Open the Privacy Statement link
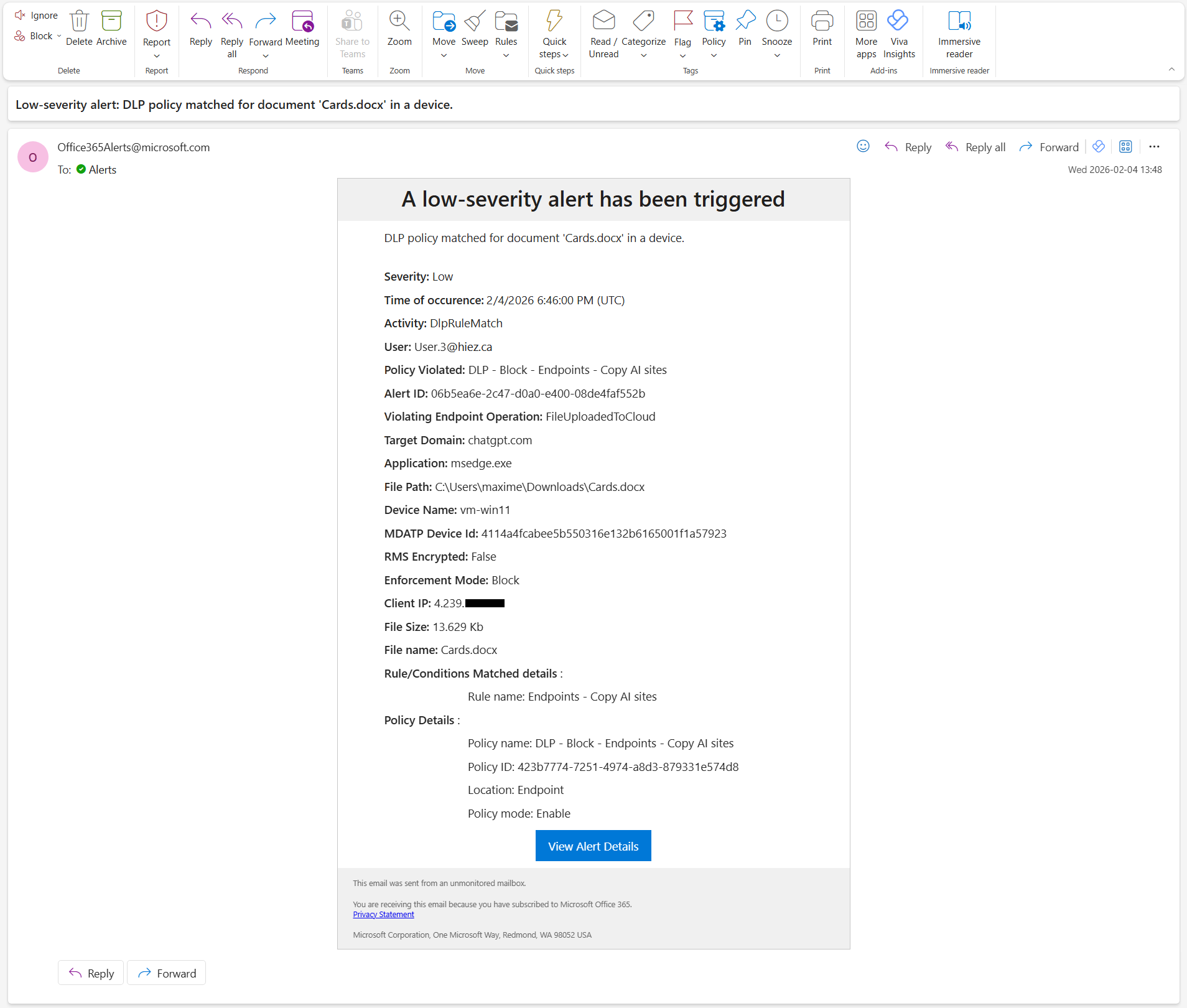The height and width of the screenshot is (1008, 1187). [x=383, y=915]
